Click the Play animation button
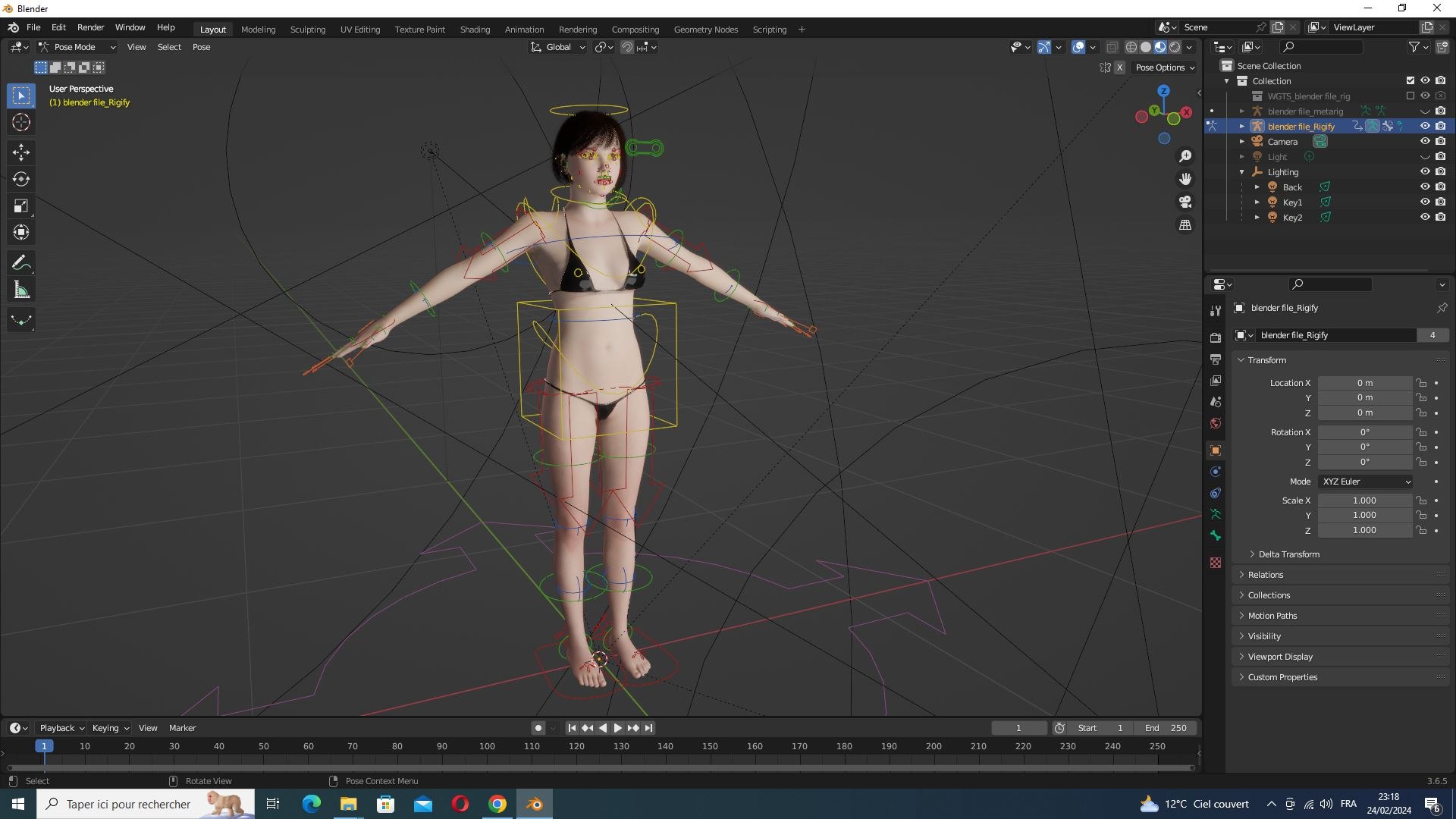This screenshot has height=819, width=1456. click(618, 728)
